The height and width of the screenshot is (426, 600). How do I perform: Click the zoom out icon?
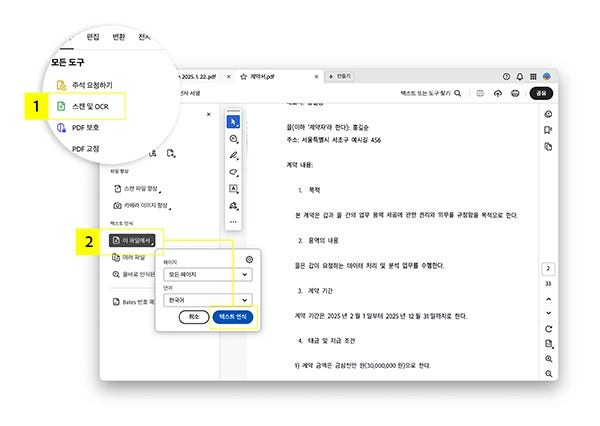(x=548, y=374)
